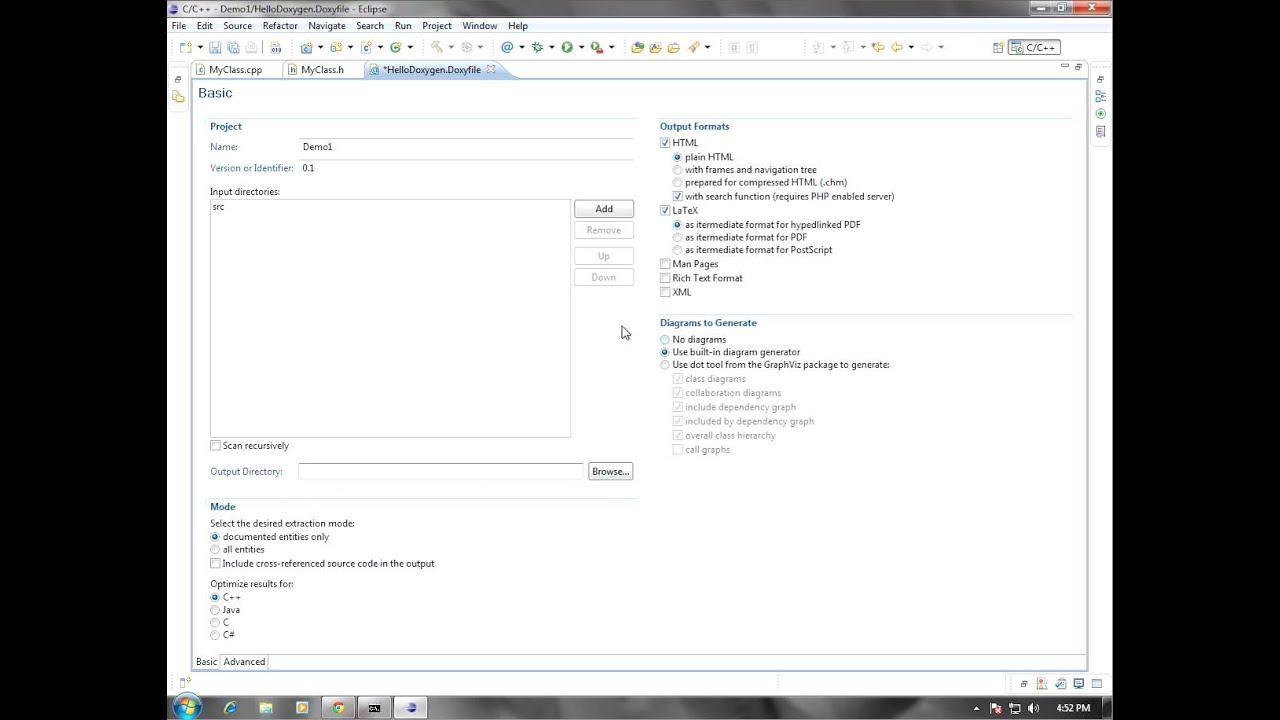This screenshot has width=1280, height=720.
Task: Select 'with frames and navigation tree' radio
Action: pyautogui.click(x=678, y=170)
